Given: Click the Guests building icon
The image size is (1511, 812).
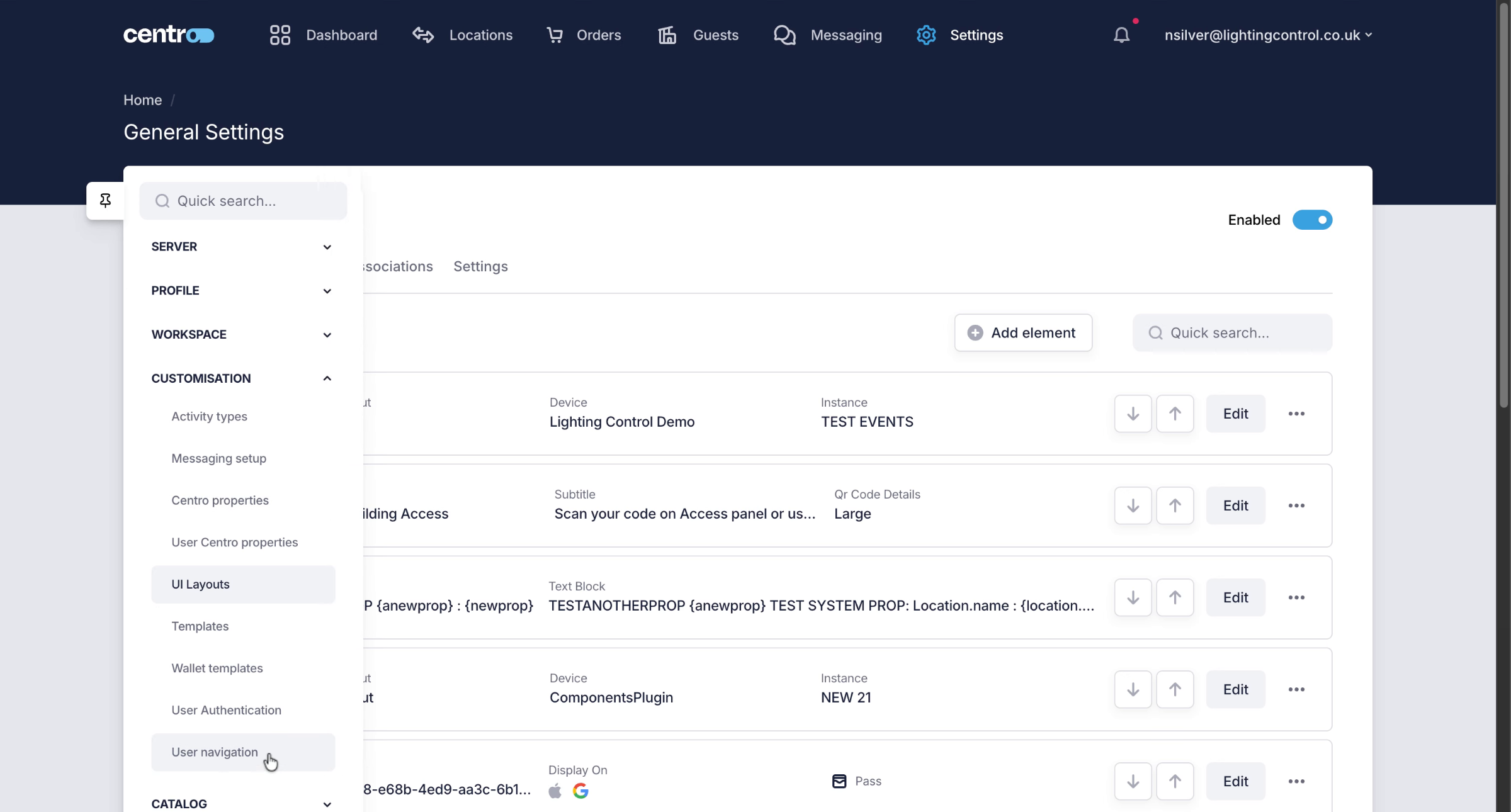Looking at the screenshot, I should pyautogui.click(x=666, y=35).
